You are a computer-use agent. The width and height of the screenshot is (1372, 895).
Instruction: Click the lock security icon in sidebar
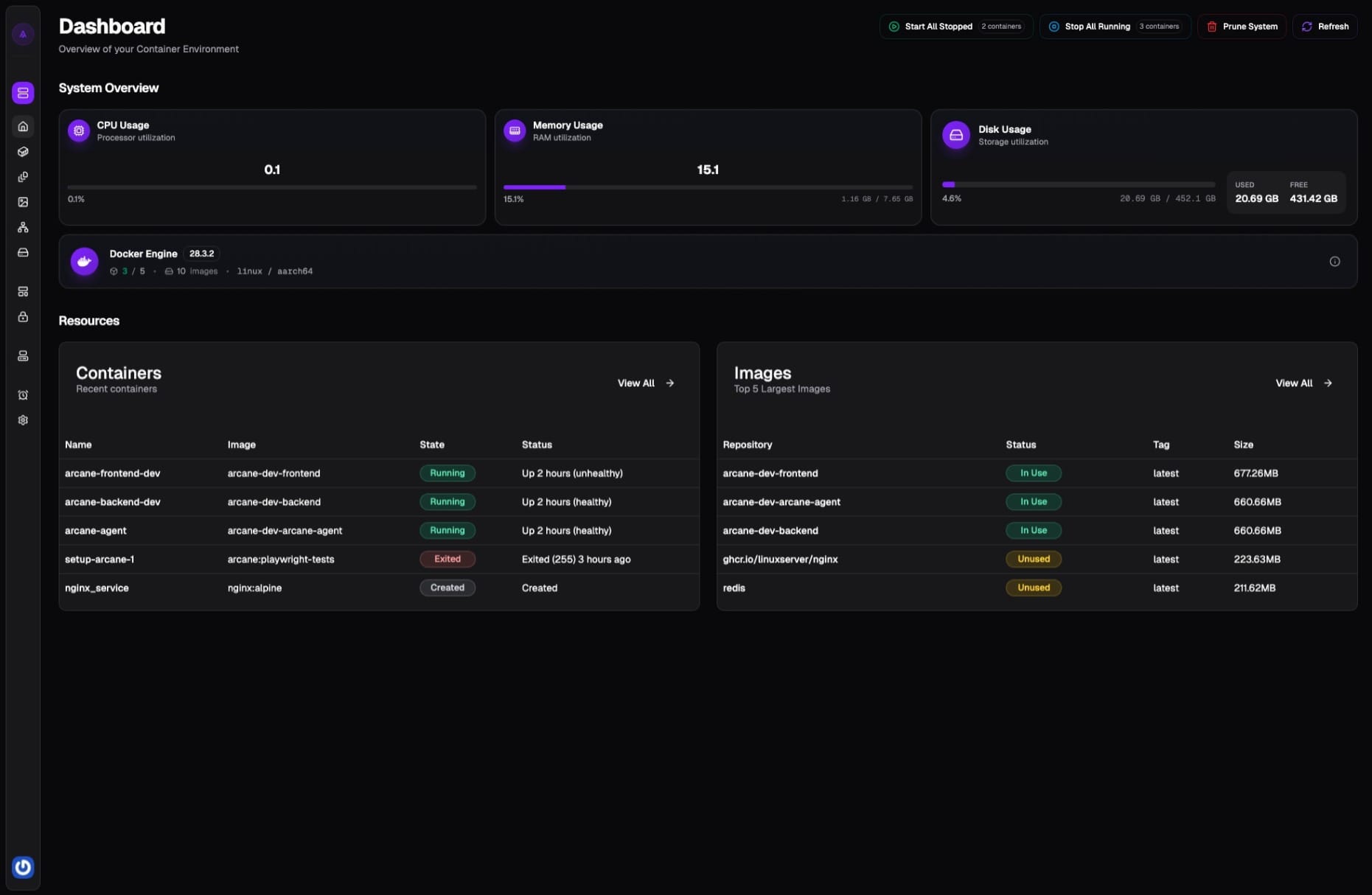click(23, 317)
